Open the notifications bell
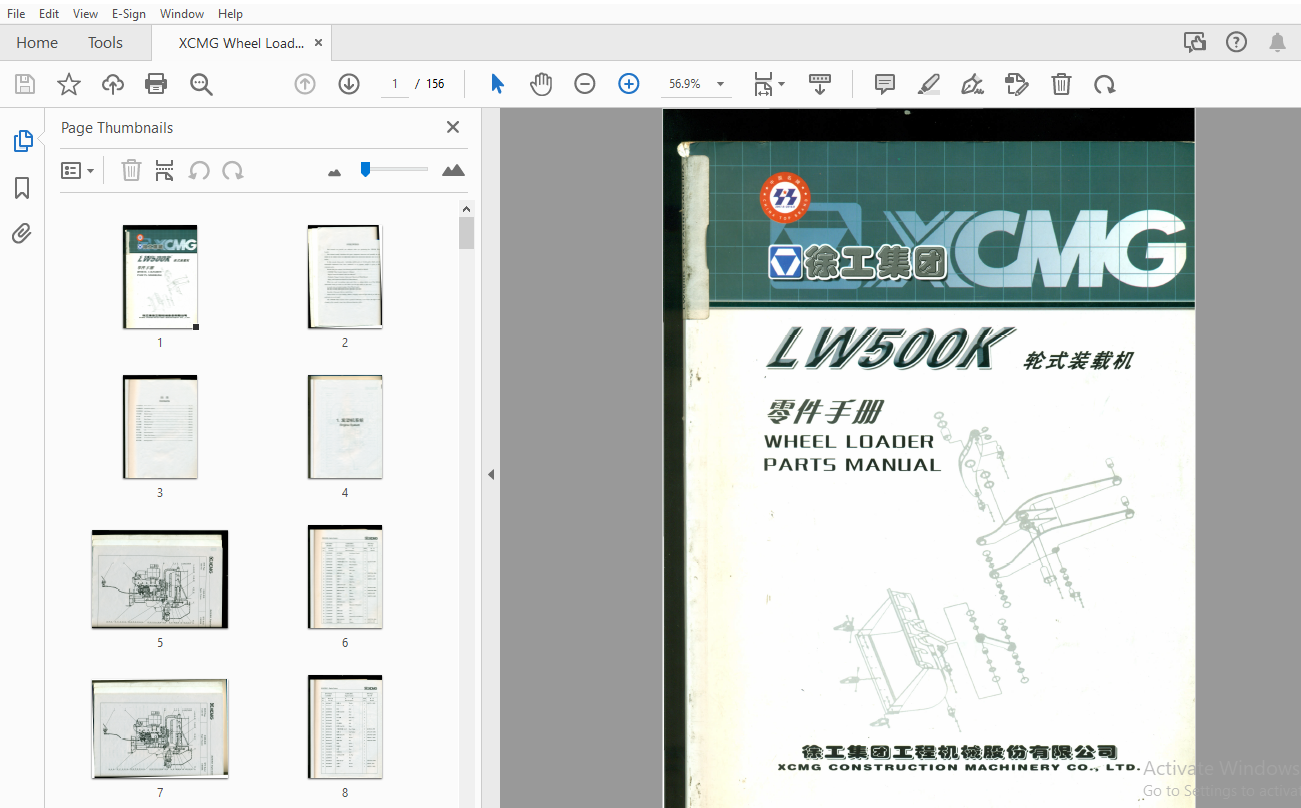1301x808 pixels. [1277, 42]
